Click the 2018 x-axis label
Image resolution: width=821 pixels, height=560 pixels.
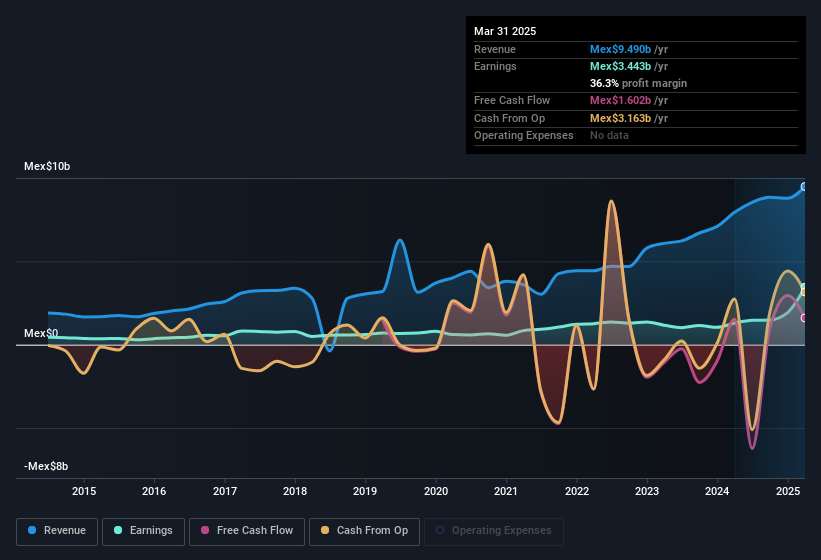(295, 491)
